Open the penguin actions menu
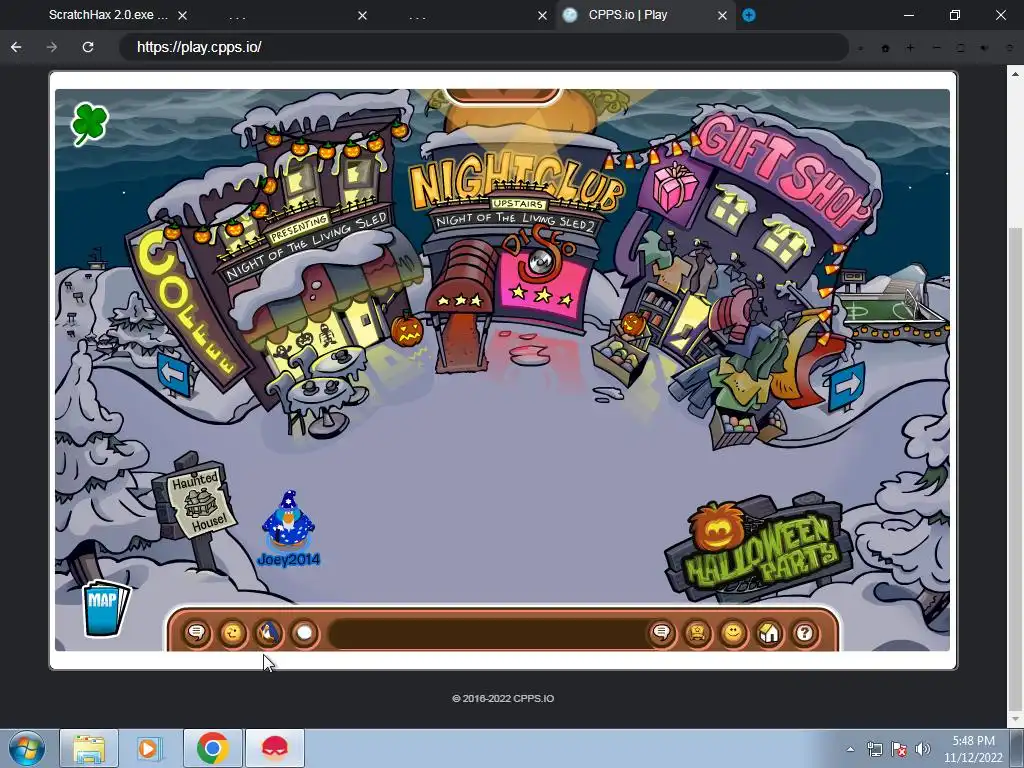Image resolution: width=1024 pixels, height=768 pixels. (268, 633)
